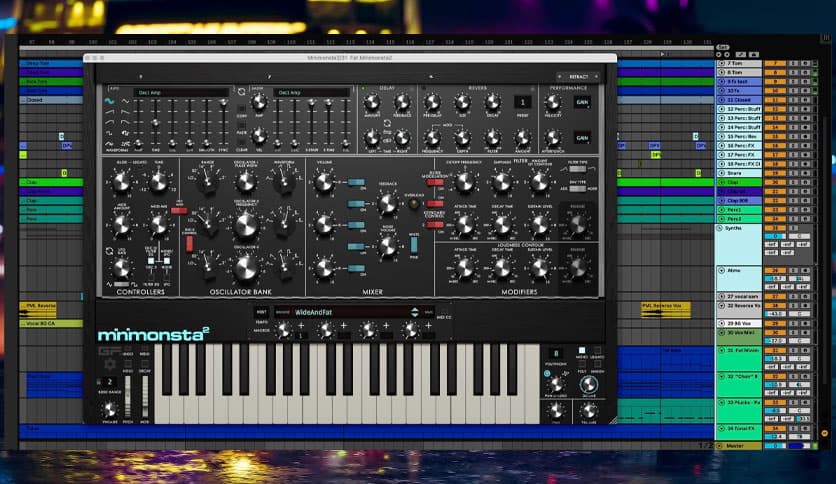Toggle Oscillator 1 blue mixer switch
Viewport: 836px width, 484px height.
coord(356,182)
